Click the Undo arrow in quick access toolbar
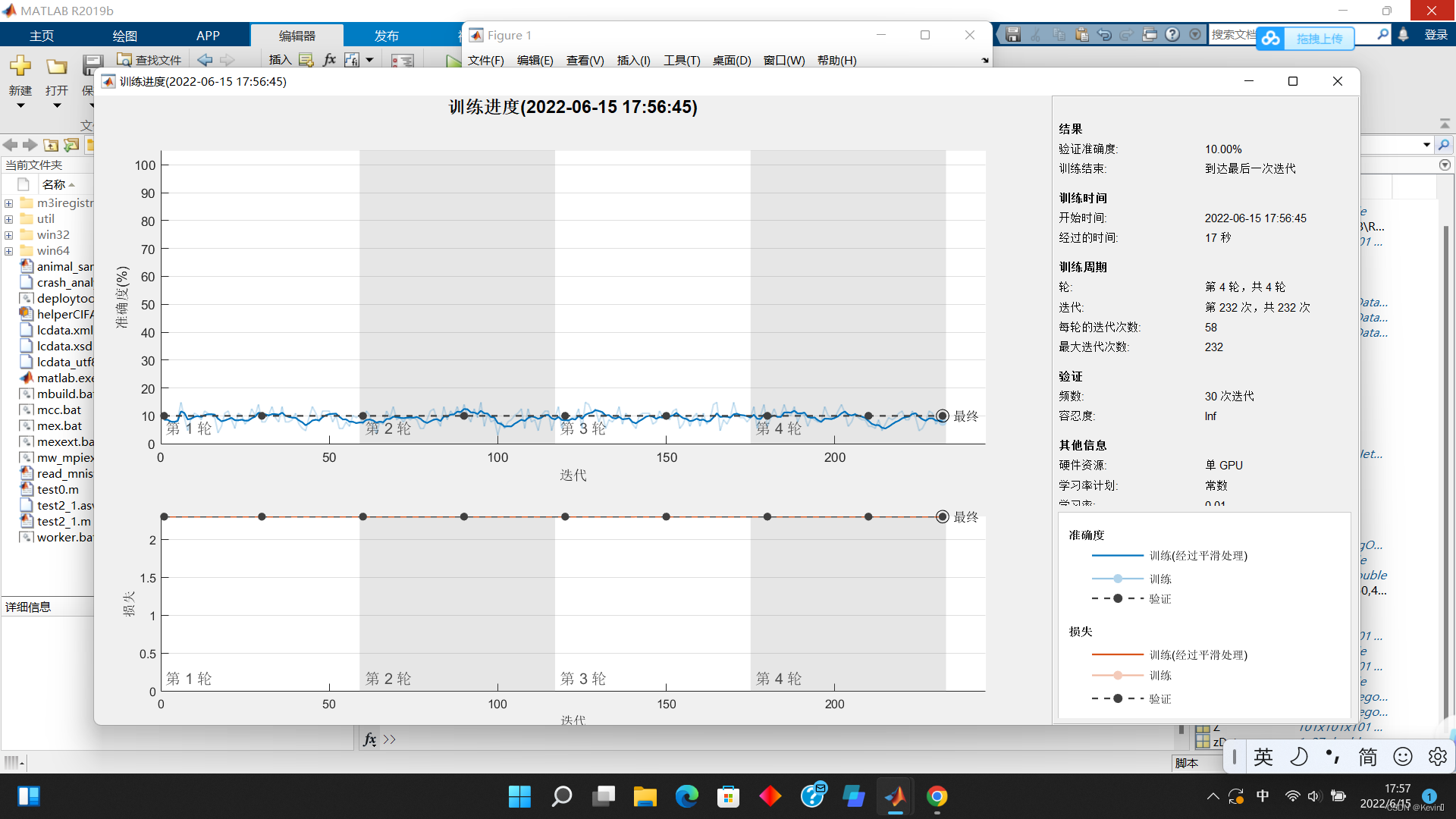Viewport: 1456px width, 819px height. point(1104,35)
